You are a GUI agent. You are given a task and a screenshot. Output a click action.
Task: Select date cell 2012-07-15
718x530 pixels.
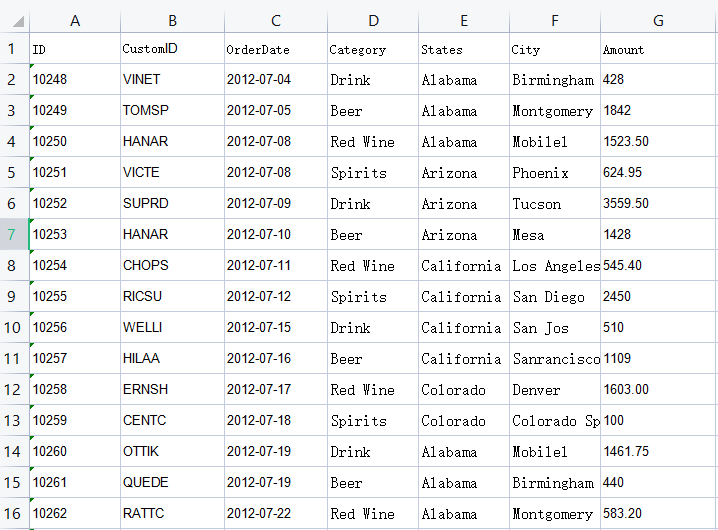pos(276,328)
